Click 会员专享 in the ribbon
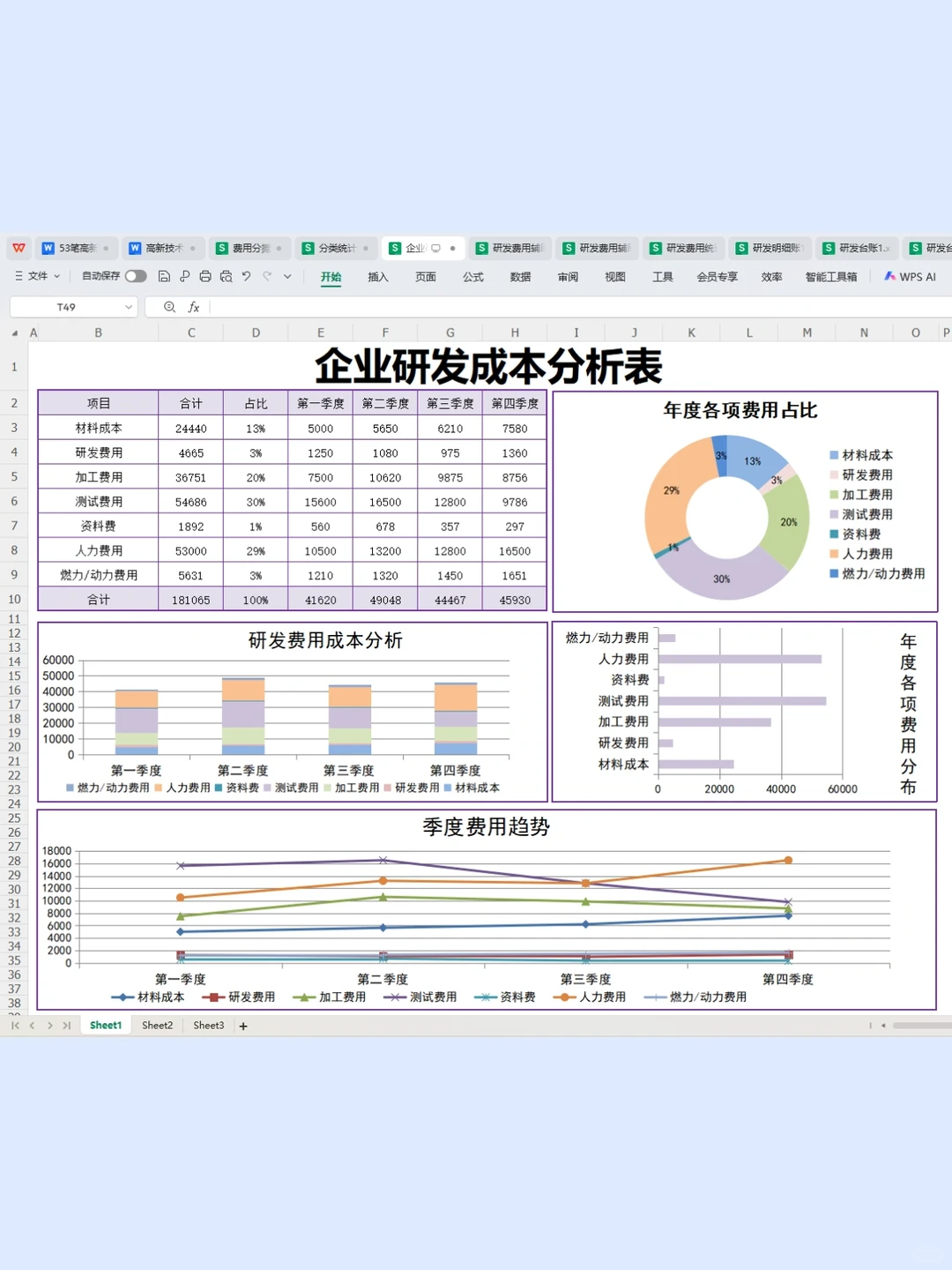952x1270 pixels. click(716, 277)
